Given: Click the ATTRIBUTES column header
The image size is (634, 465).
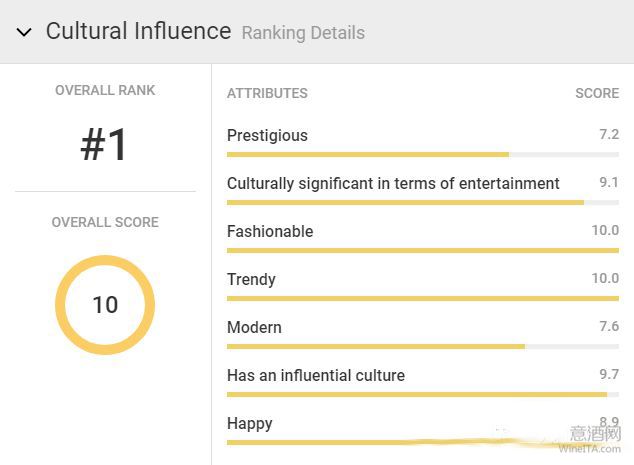Looking at the screenshot, I should pyautogui.click(x=267, y=93).
